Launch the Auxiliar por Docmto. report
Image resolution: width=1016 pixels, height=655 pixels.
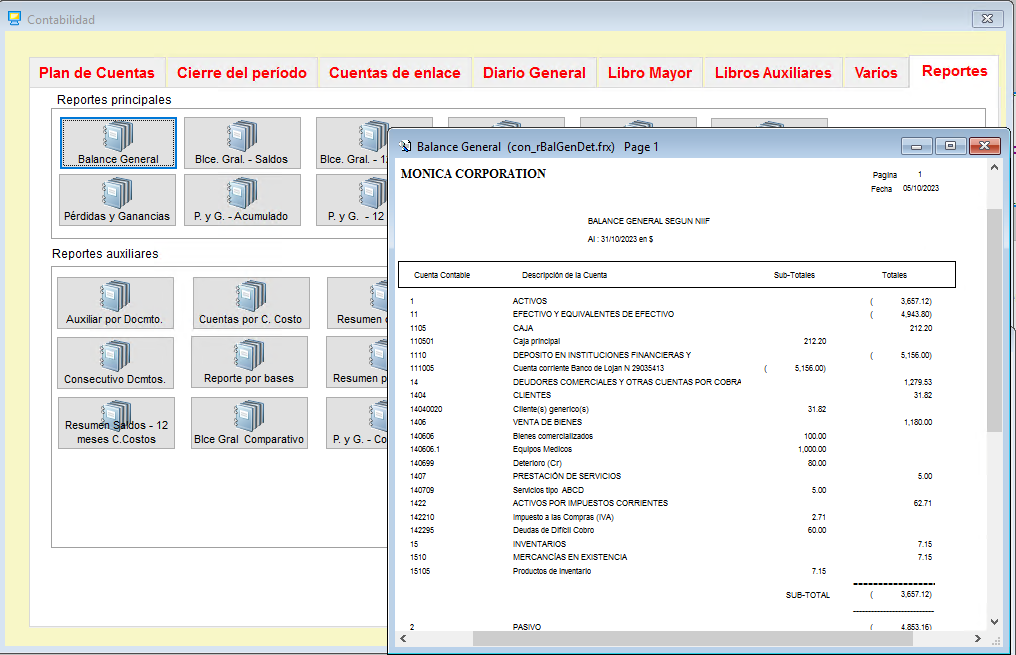pyautogui.click(x=115, y=303)
